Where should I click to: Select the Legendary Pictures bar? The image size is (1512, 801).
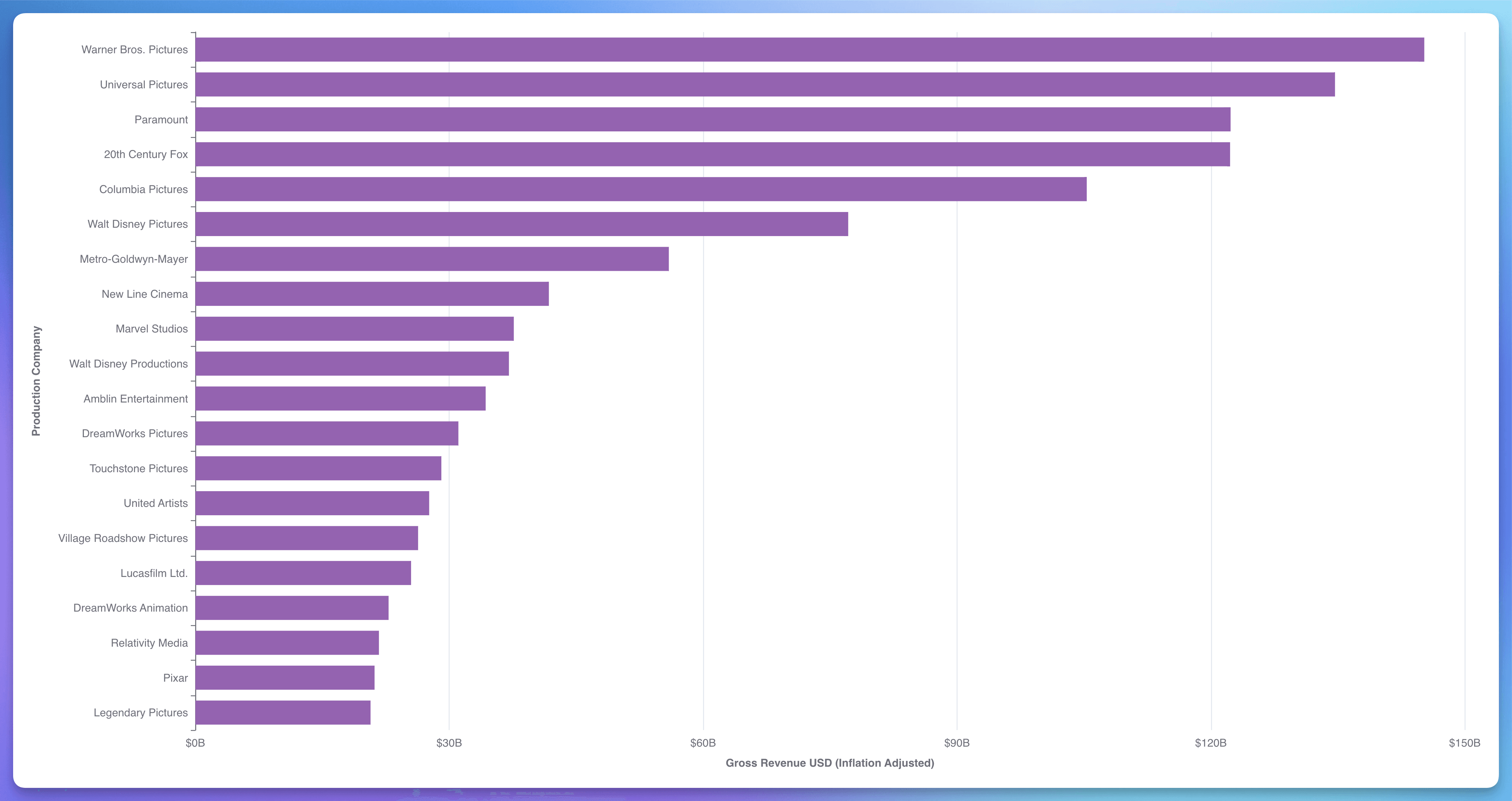click(x=283, y=712)
